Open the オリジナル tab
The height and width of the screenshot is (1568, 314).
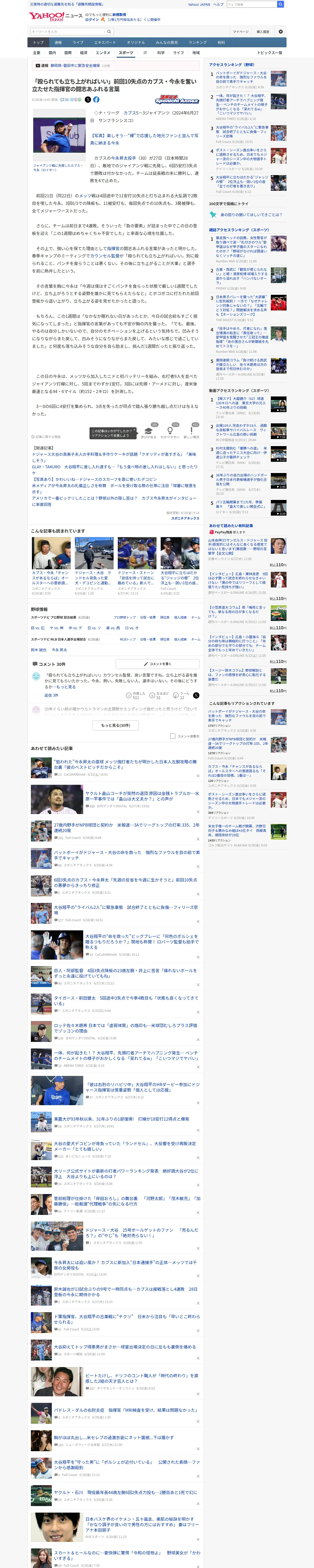136,43
